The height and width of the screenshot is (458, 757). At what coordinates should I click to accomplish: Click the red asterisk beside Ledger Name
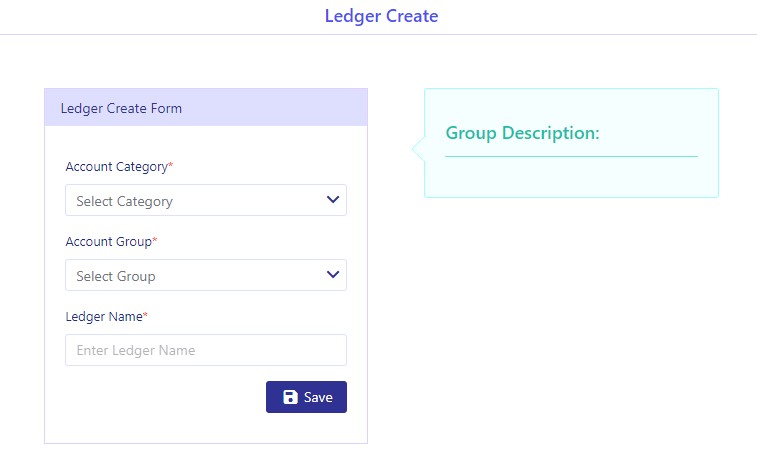145,315
